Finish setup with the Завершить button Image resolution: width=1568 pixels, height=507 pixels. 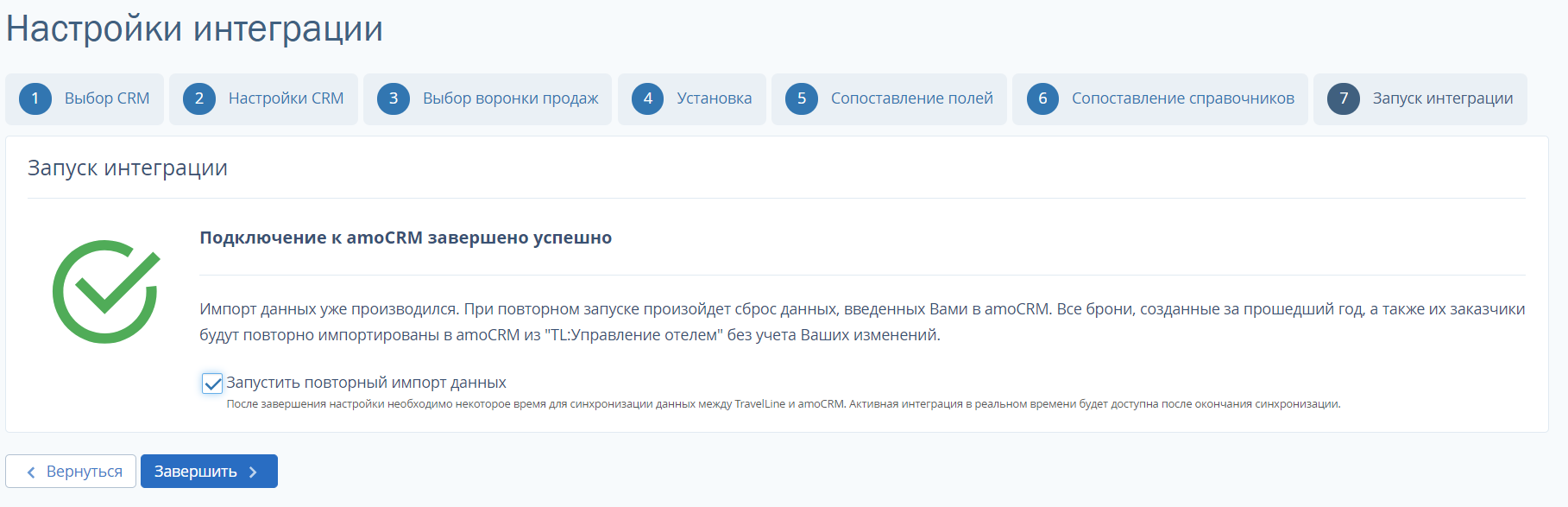209,472
